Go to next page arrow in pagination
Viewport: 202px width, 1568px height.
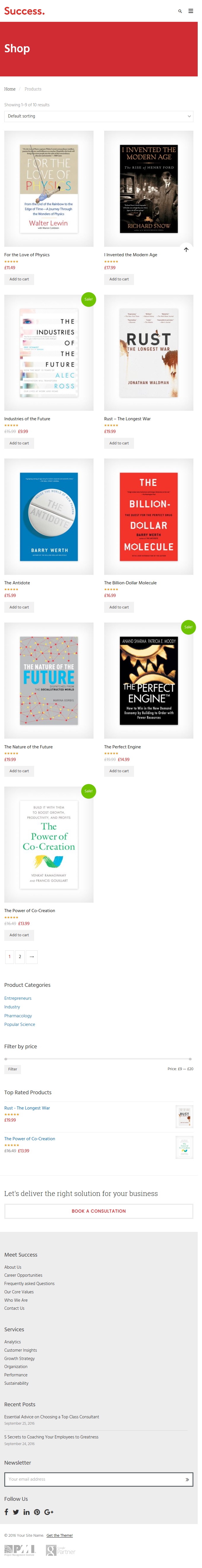pyautogui.click(x=32, y=956)
